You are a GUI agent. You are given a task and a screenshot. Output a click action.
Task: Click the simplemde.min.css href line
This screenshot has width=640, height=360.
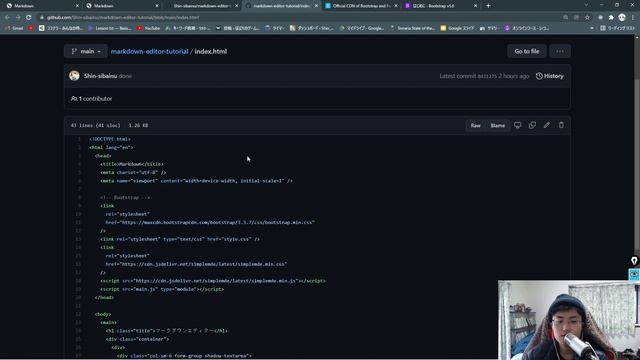click(x=196, y=264)
